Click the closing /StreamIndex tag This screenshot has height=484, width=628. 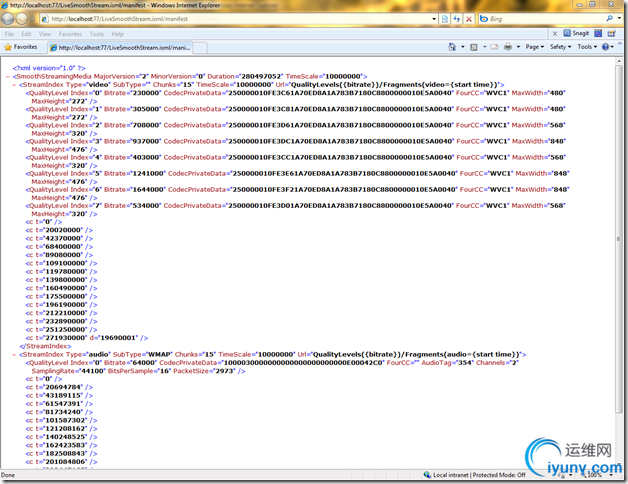(45, 346)
